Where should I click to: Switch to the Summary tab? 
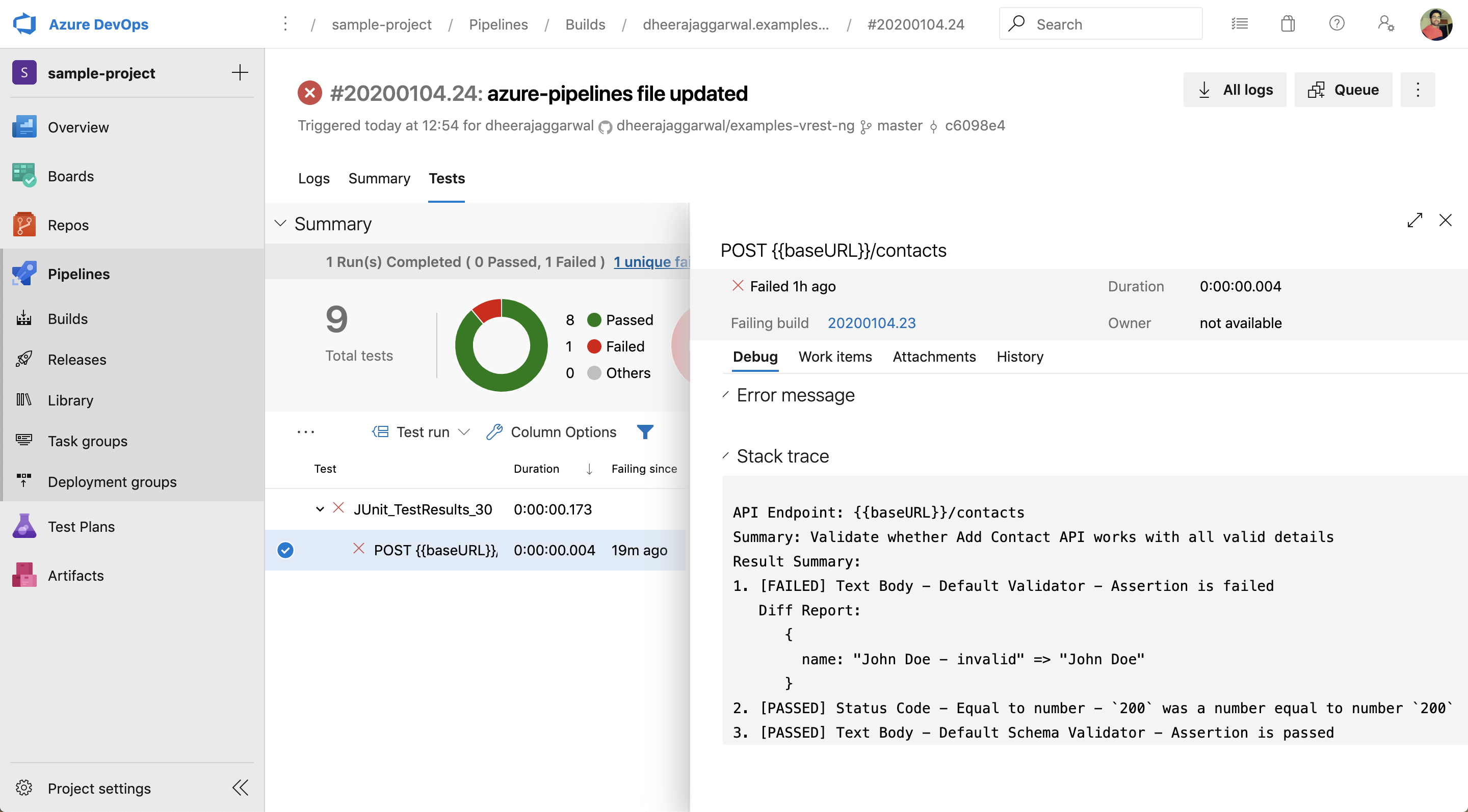[379, 178]
